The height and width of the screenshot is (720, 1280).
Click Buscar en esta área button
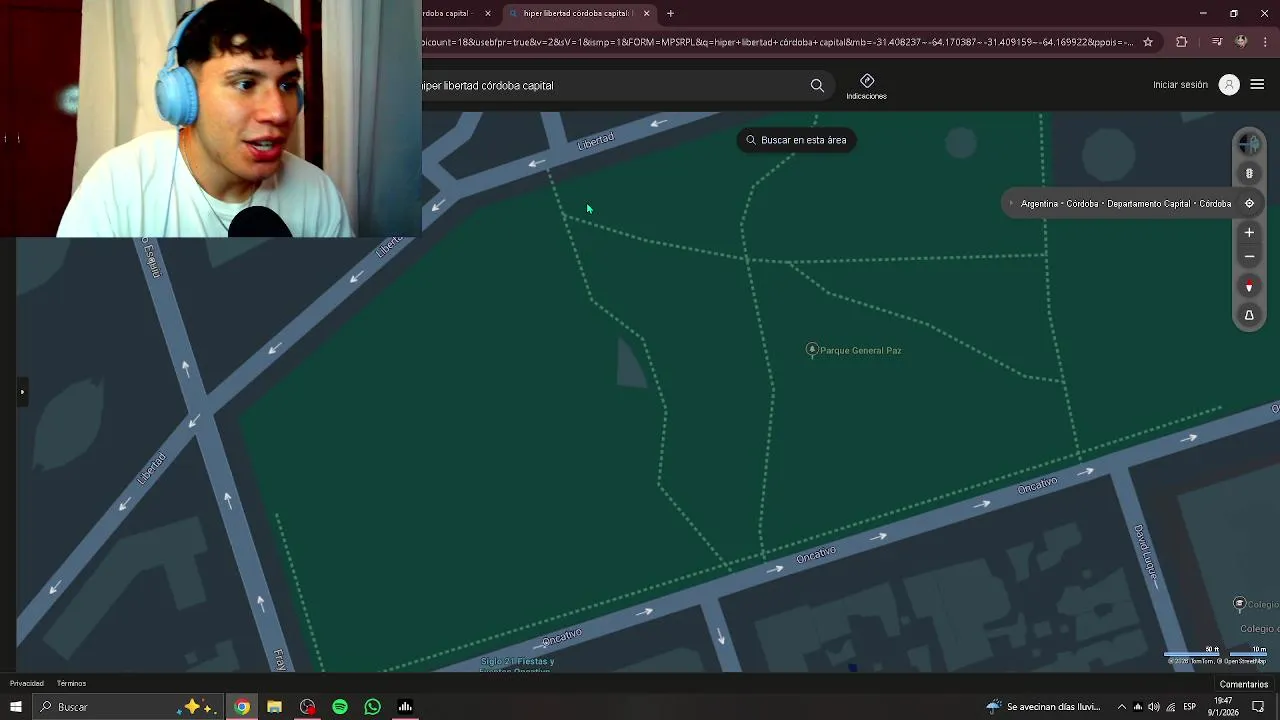tap(796, 140)
